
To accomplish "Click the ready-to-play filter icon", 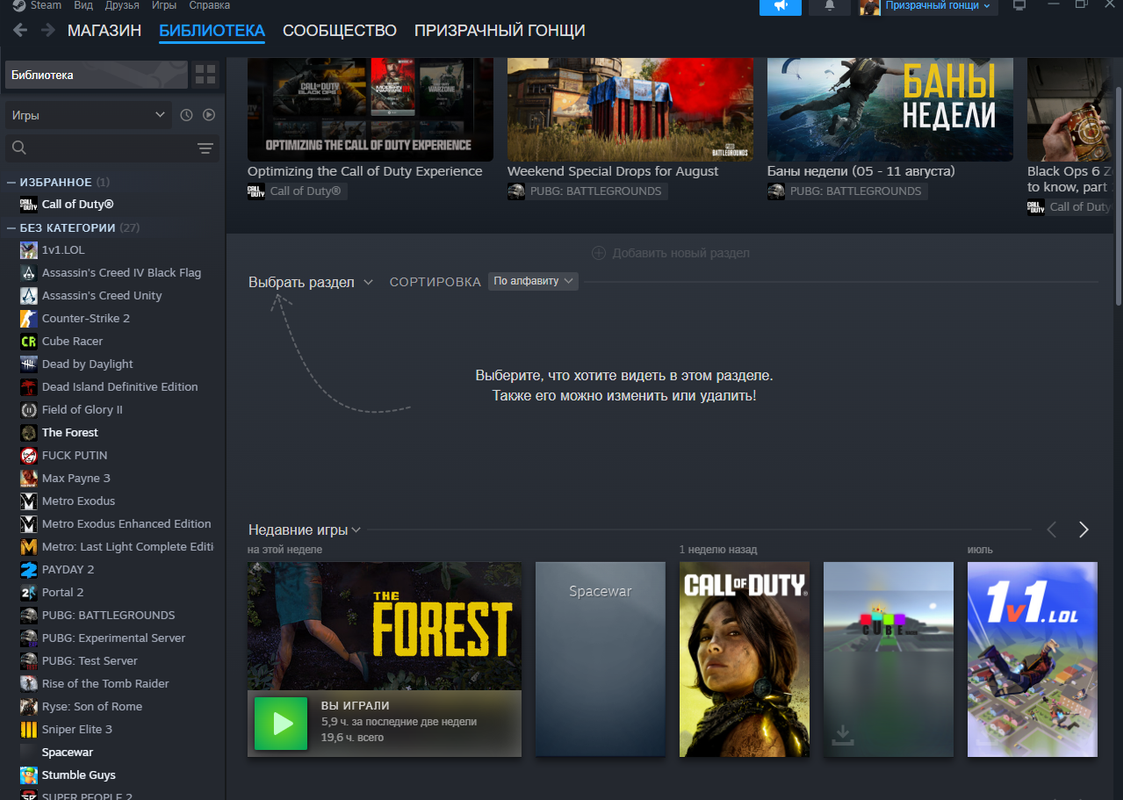I will (x=208, y=115).
